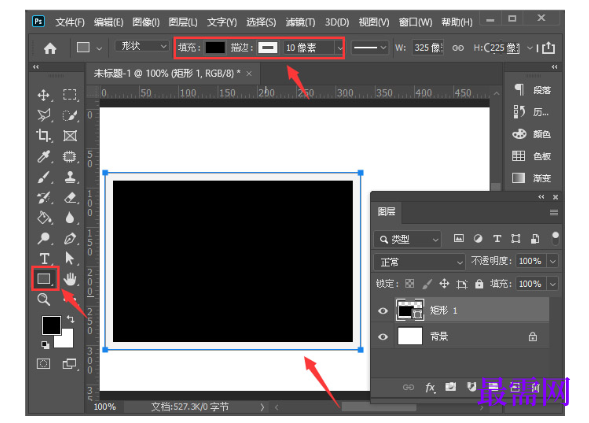Screen dimensions: 589x423
Task: Select the Rectangle shape tool
Action: click(x=44, y=278)
